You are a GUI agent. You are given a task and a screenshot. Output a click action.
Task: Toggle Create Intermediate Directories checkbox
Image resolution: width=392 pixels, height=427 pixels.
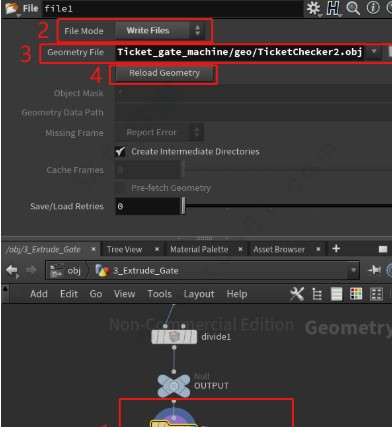120,152
